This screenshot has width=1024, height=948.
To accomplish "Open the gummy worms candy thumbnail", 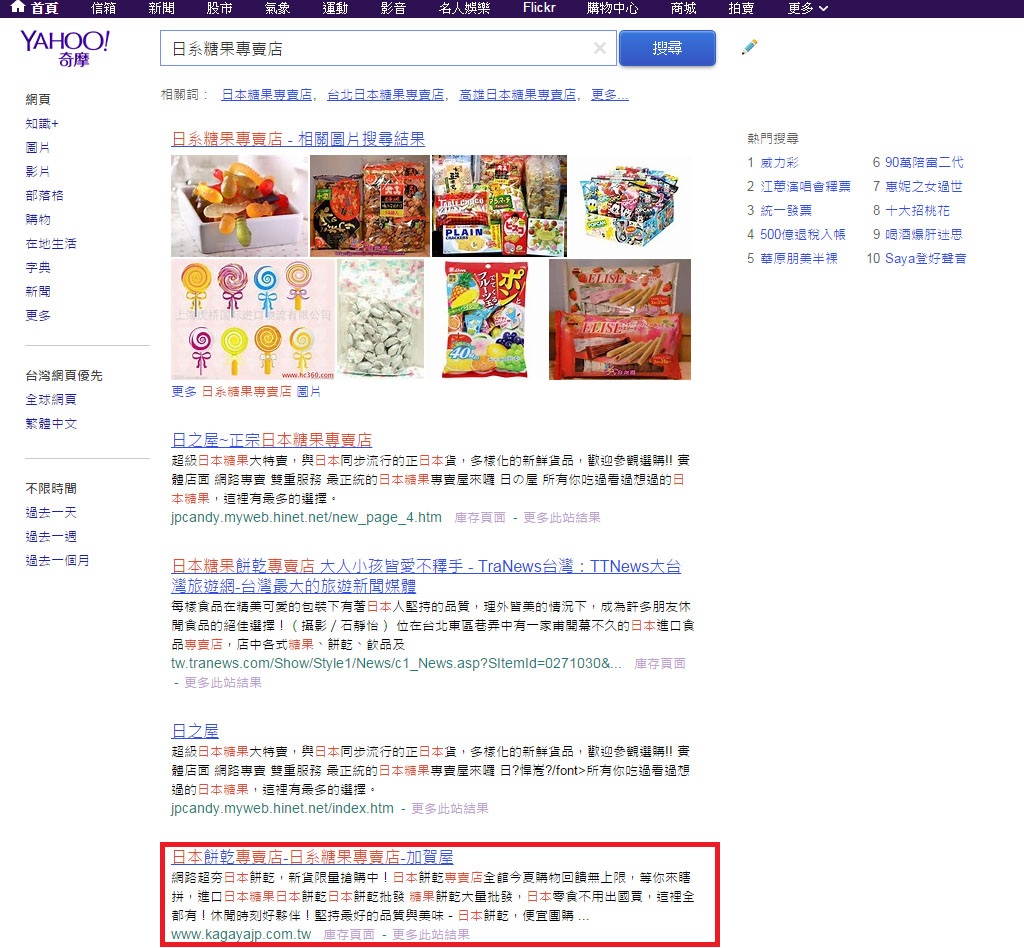I will 239,206.
